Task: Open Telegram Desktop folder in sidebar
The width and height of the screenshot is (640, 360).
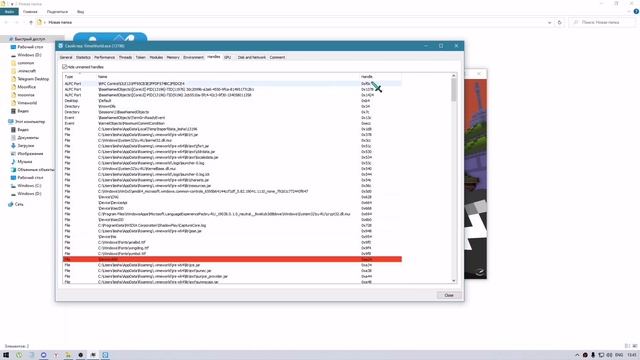Action: tap(33, 79)
